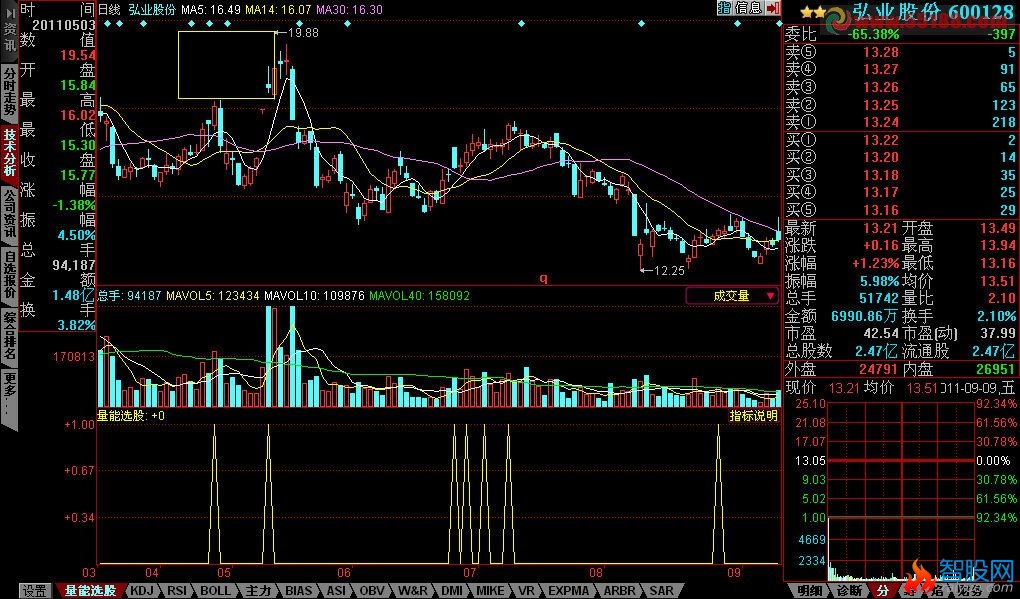Click the 最新 price 13.21
This screenshot has height=599, width=1020.
pyautogui.click(x=881, y=228)
